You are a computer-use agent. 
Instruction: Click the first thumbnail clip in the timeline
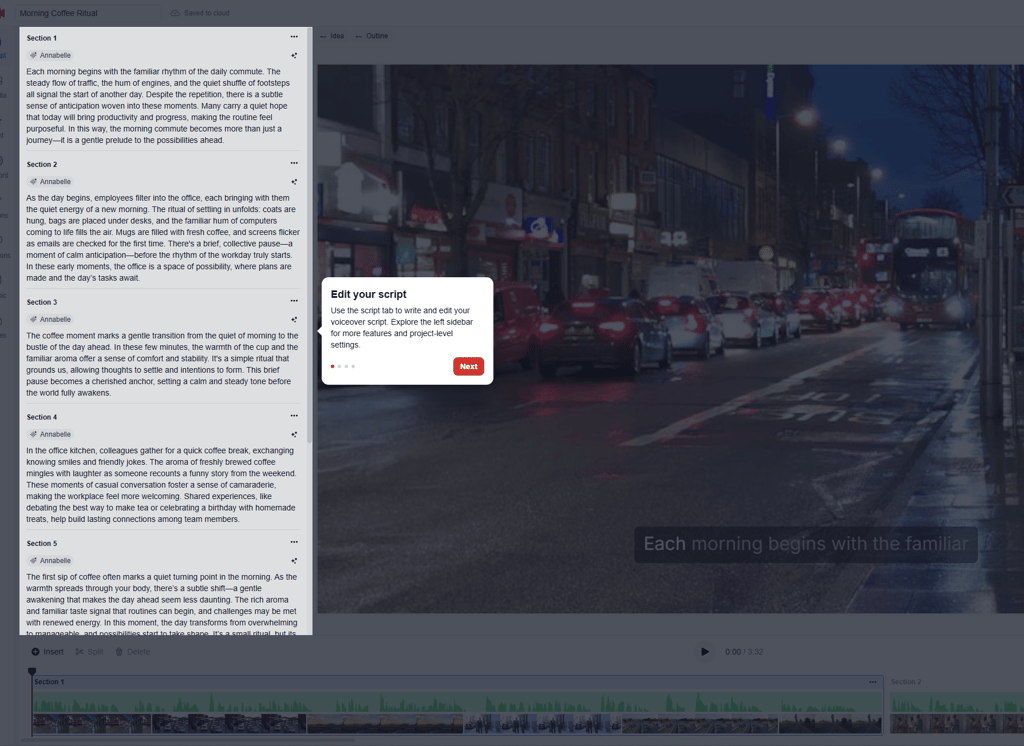[x=92, y=724]
